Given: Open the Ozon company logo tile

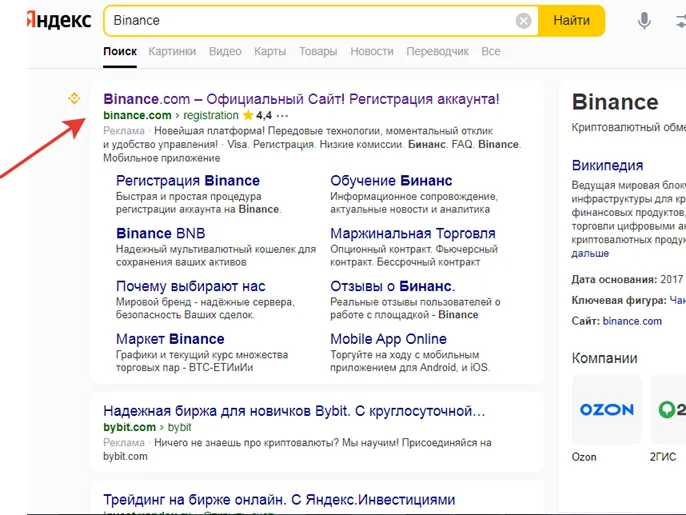Looking at the screenshot, I should tap(607, 410).
